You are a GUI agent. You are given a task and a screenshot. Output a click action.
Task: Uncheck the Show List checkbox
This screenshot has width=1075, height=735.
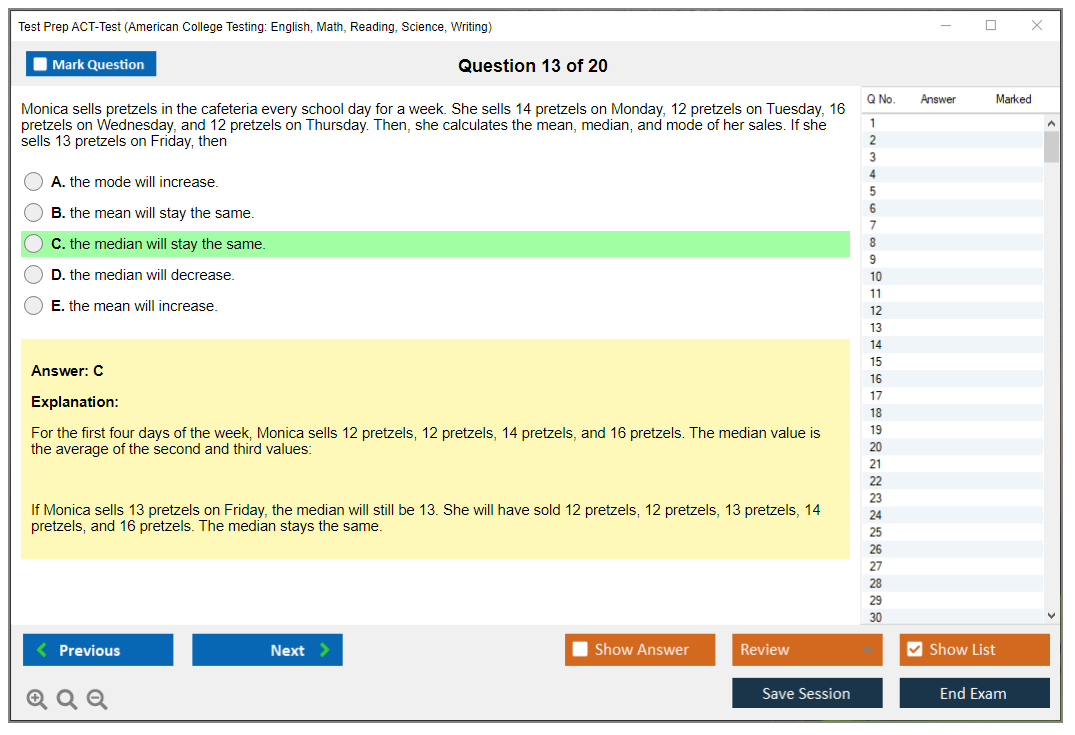point(914,650)
